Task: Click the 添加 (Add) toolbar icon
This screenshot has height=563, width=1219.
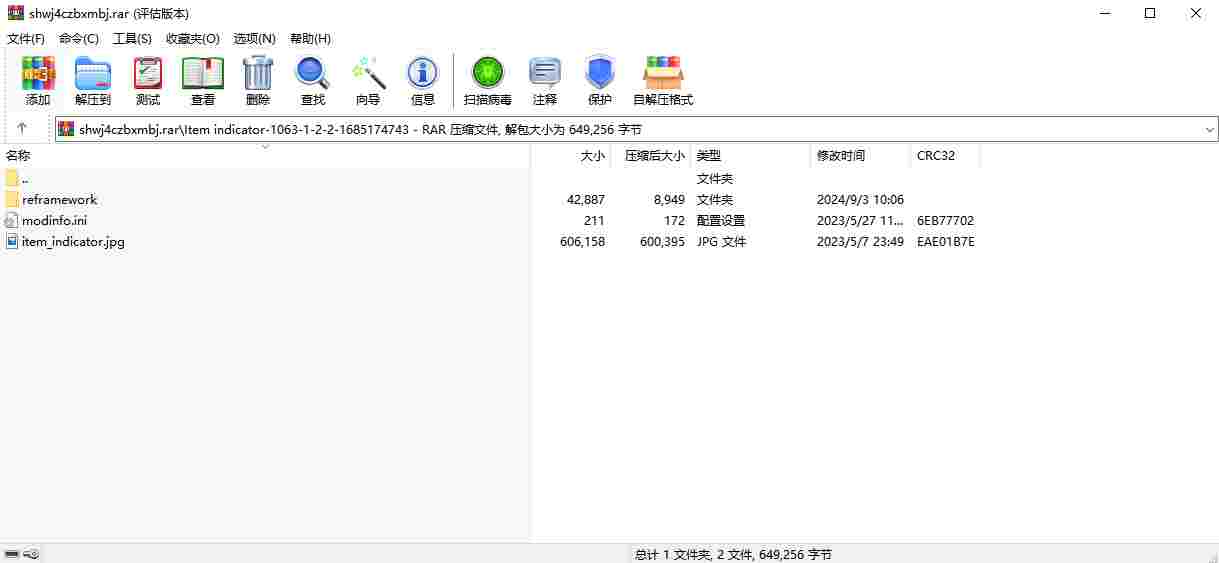Action: click(38, 73)
